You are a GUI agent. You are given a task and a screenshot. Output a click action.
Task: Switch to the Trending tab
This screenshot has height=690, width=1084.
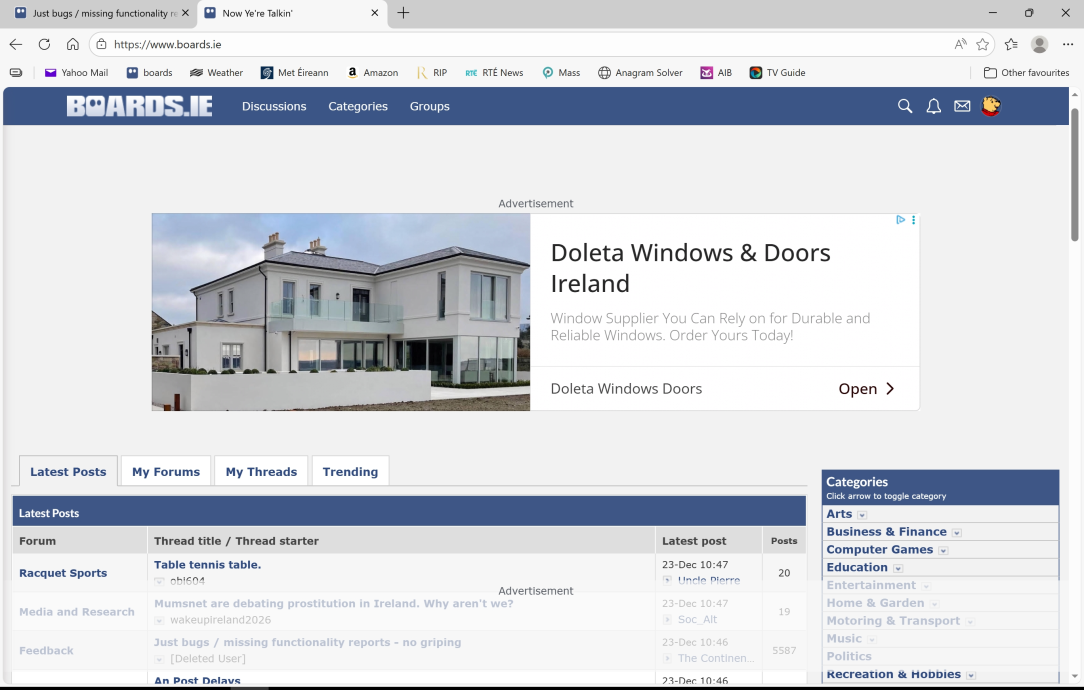click(x=350, y=472)
